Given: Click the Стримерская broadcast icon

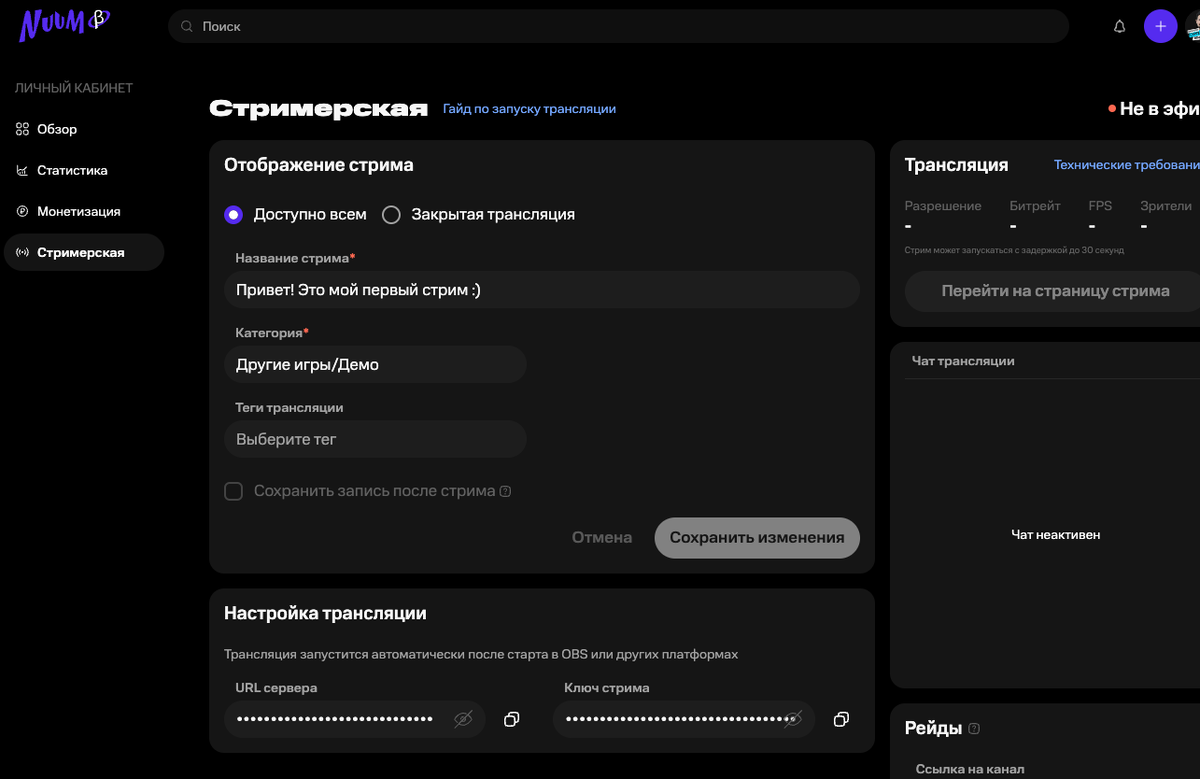Looking at the screenshot, I should pos(22,252).
